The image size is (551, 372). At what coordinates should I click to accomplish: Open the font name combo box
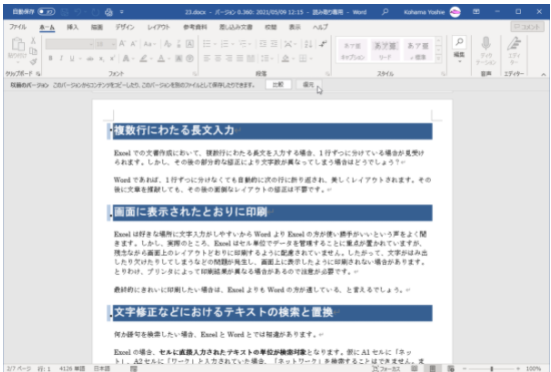69,44
